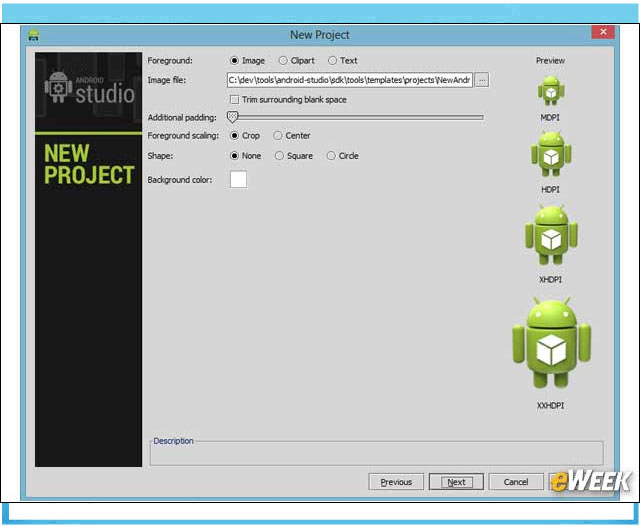The image size is (640, 526).
Task: Cancel the New Project wizard
Action: [516, 482]
